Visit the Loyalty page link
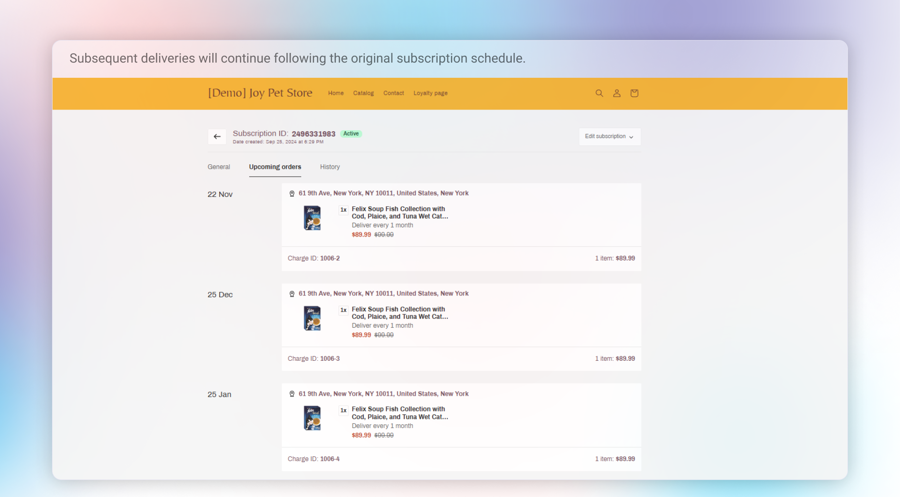This screenshot has width=900, height=497. [430, 93]
